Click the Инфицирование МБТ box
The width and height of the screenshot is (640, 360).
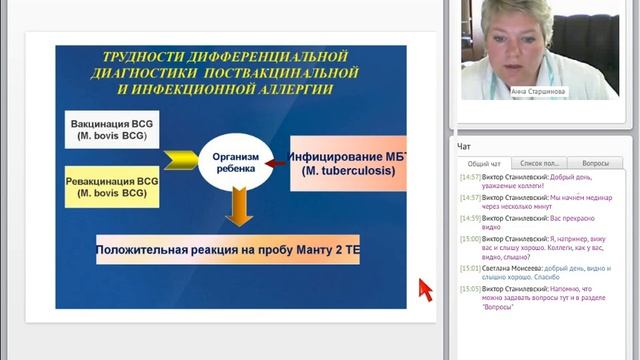point(348,163)
